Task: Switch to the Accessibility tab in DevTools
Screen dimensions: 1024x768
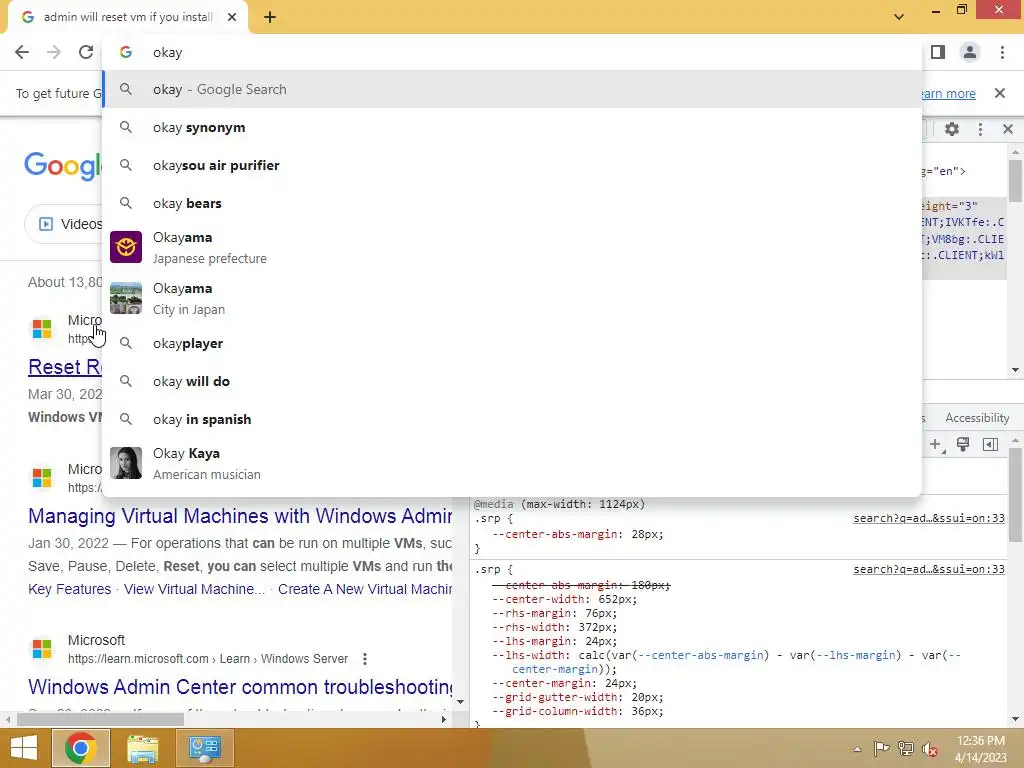Action: [x=977, y=418]
